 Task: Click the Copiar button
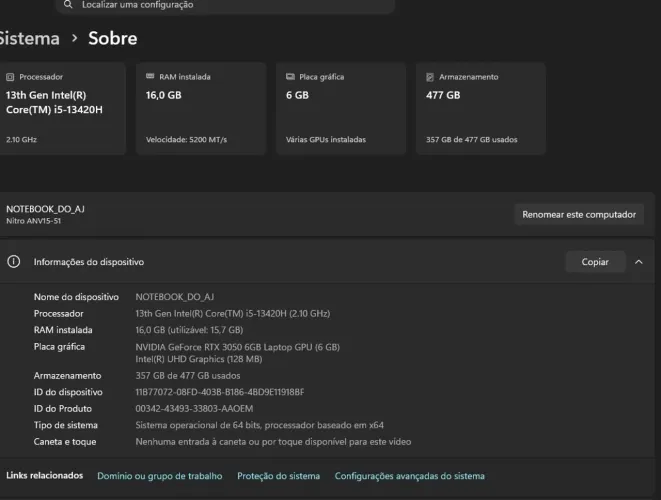pyautogui.click(x=595, y=262)
